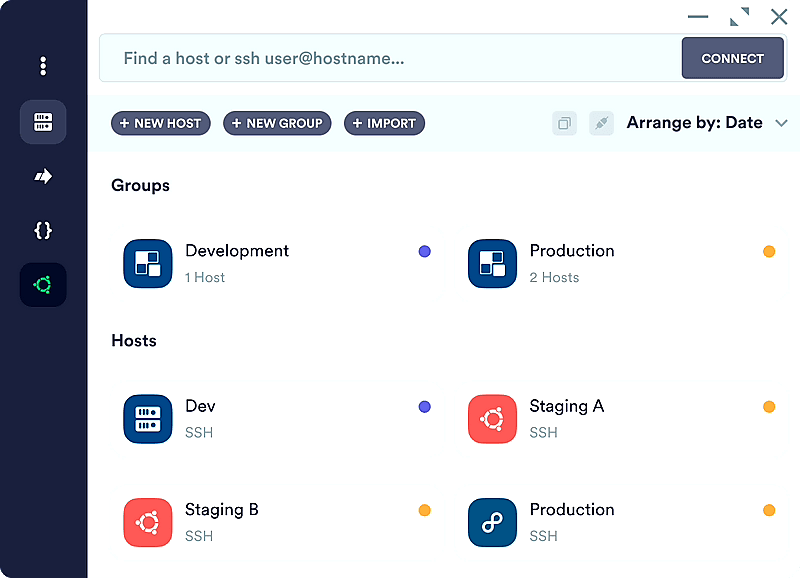Open Port Forwarding arrow icon in sidebar

point(43,176)
